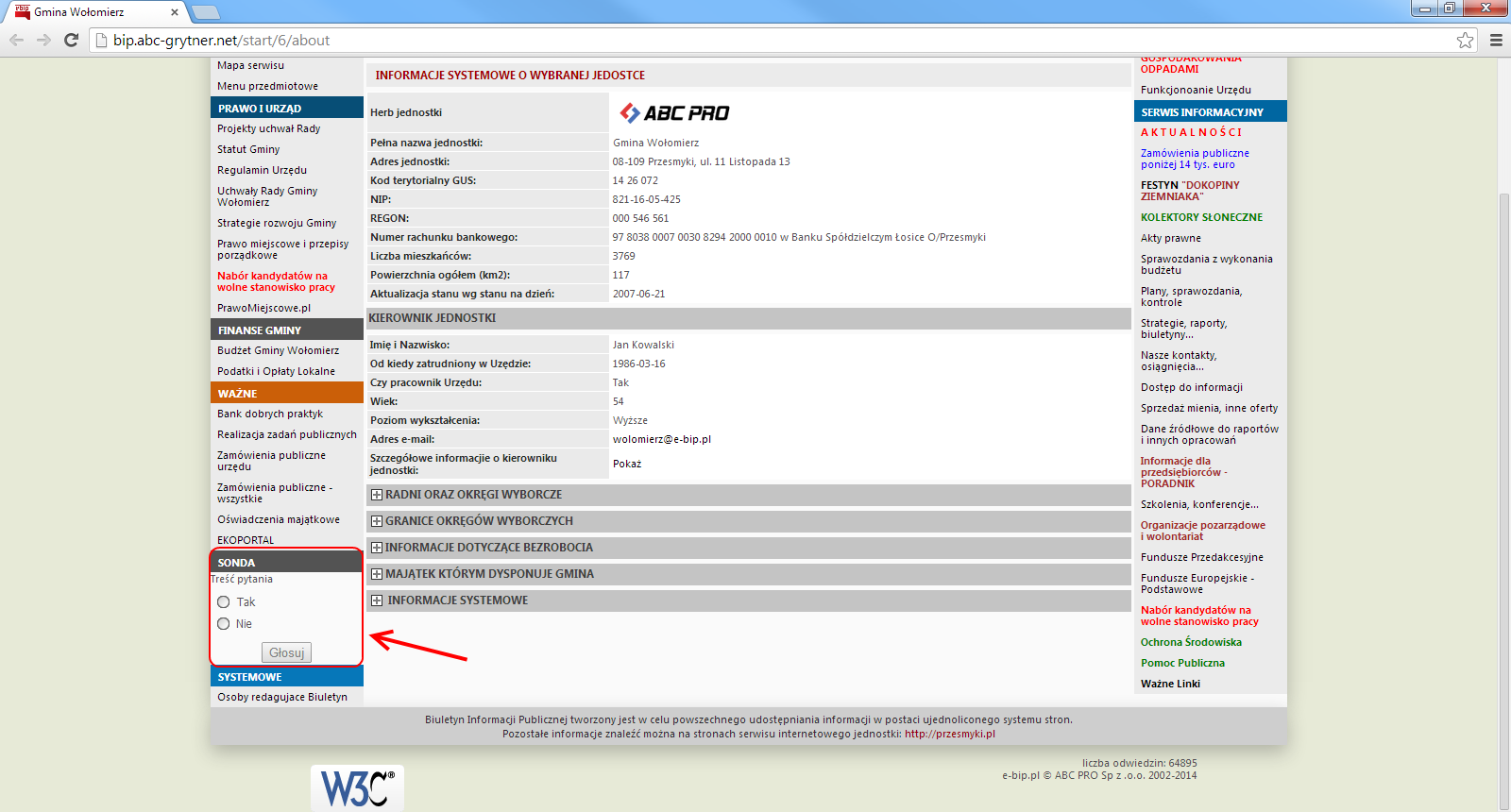Expand Informacje dotyczące bezrobocia section

pyautogui.click(x=377, y=548)
